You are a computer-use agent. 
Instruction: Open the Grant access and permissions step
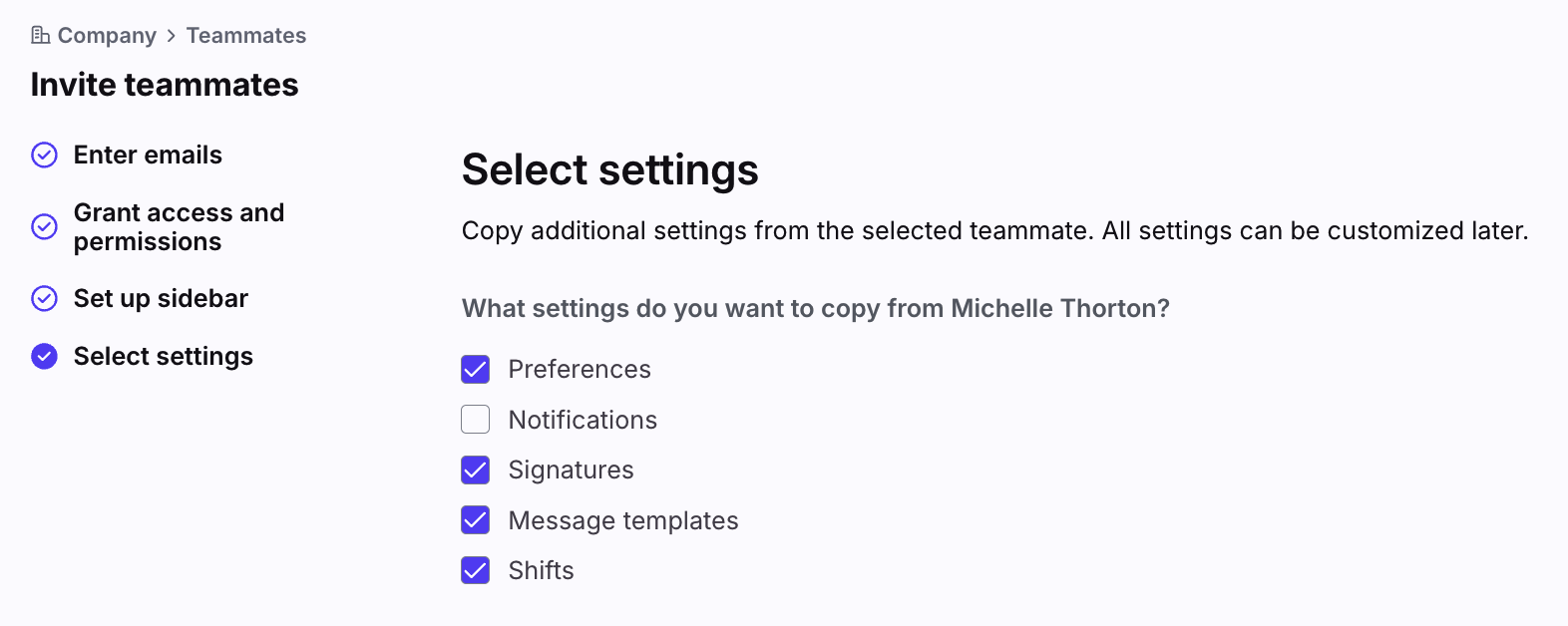pos(179,227)
